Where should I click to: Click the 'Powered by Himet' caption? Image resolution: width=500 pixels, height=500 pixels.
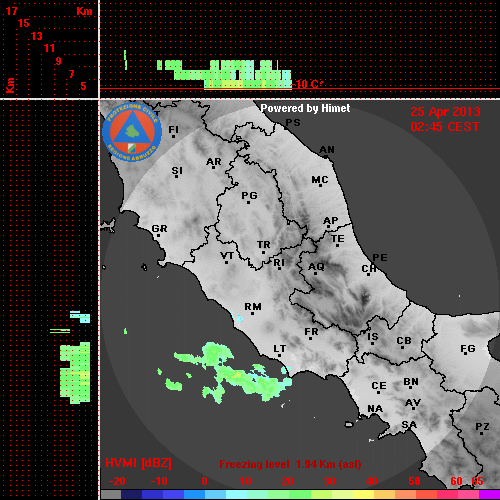(305, 108)
